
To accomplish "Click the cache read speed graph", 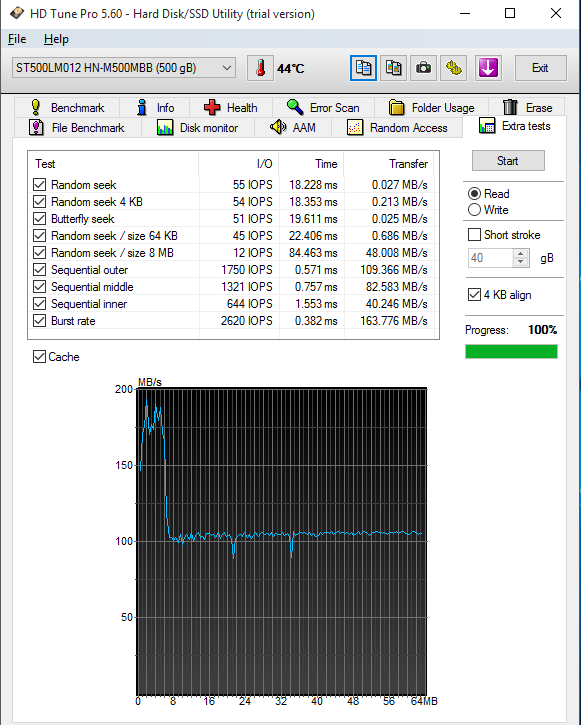I will click(x=281, y=542).
